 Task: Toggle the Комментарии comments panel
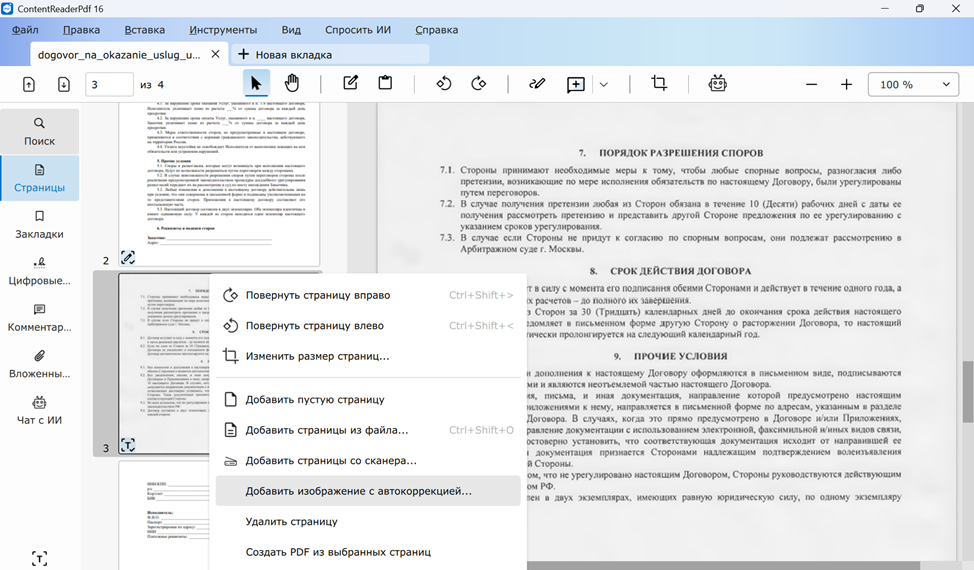pyautogui.click(x=40, y=317)
